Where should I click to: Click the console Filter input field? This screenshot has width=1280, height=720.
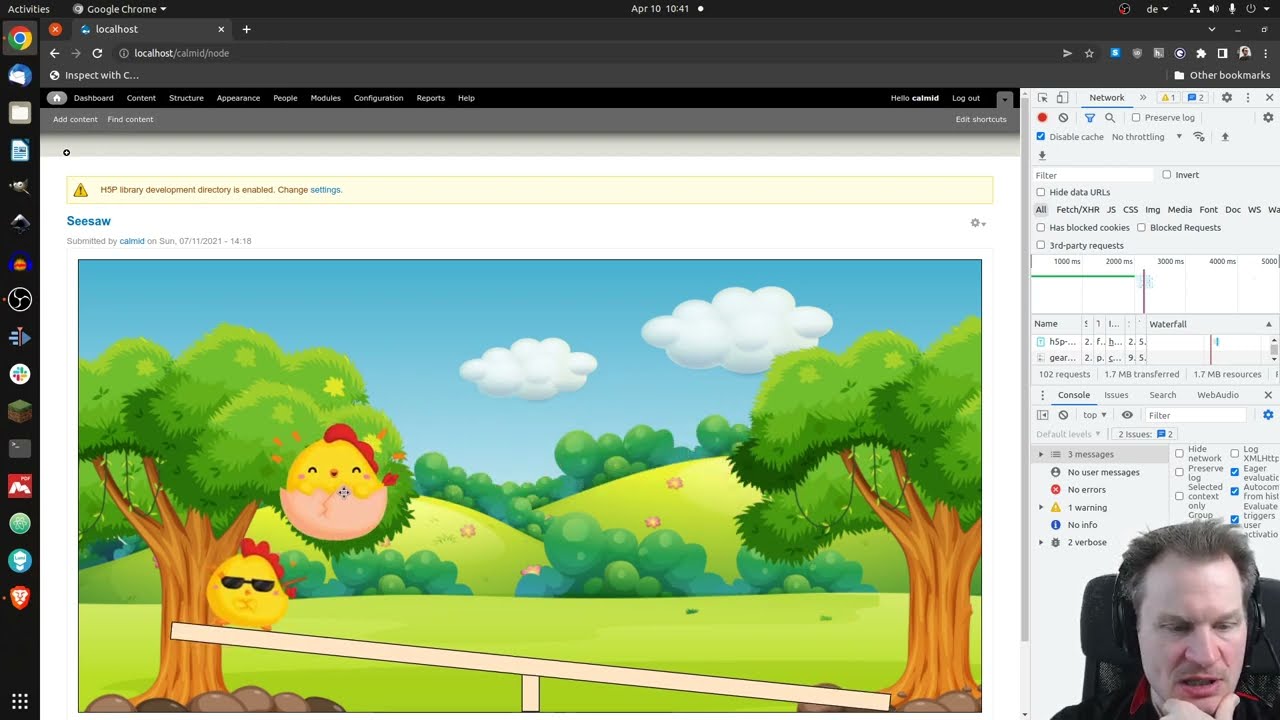coord(1196,415)
